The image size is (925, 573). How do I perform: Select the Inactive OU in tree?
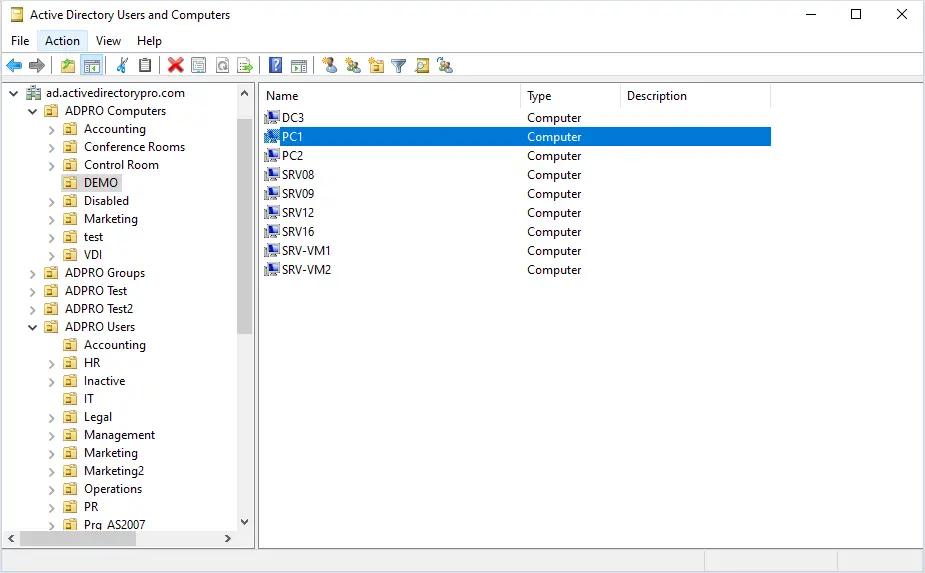point(104,381)
